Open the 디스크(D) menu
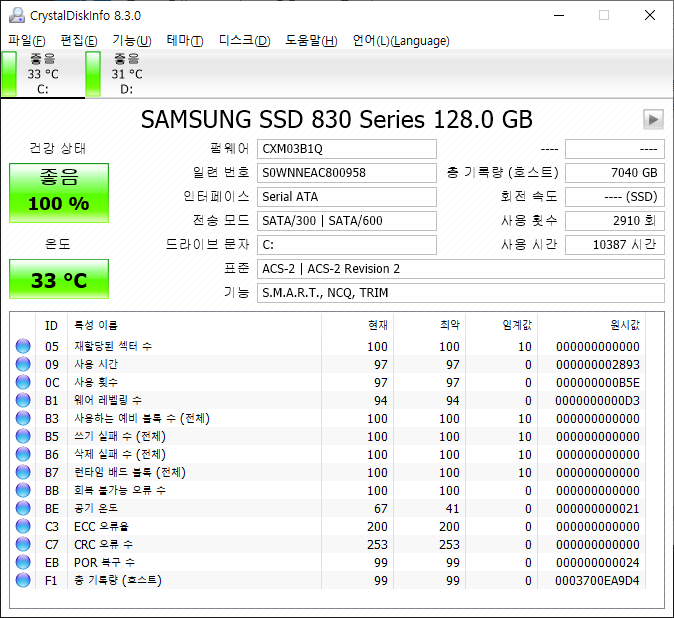Screen dimensions: 674x618 tap(244, 41)
